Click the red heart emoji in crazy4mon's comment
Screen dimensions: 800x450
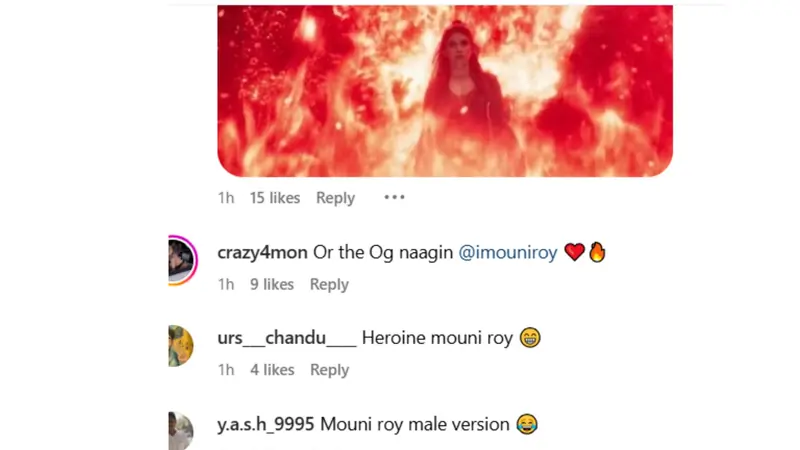(x=574, y=253)
